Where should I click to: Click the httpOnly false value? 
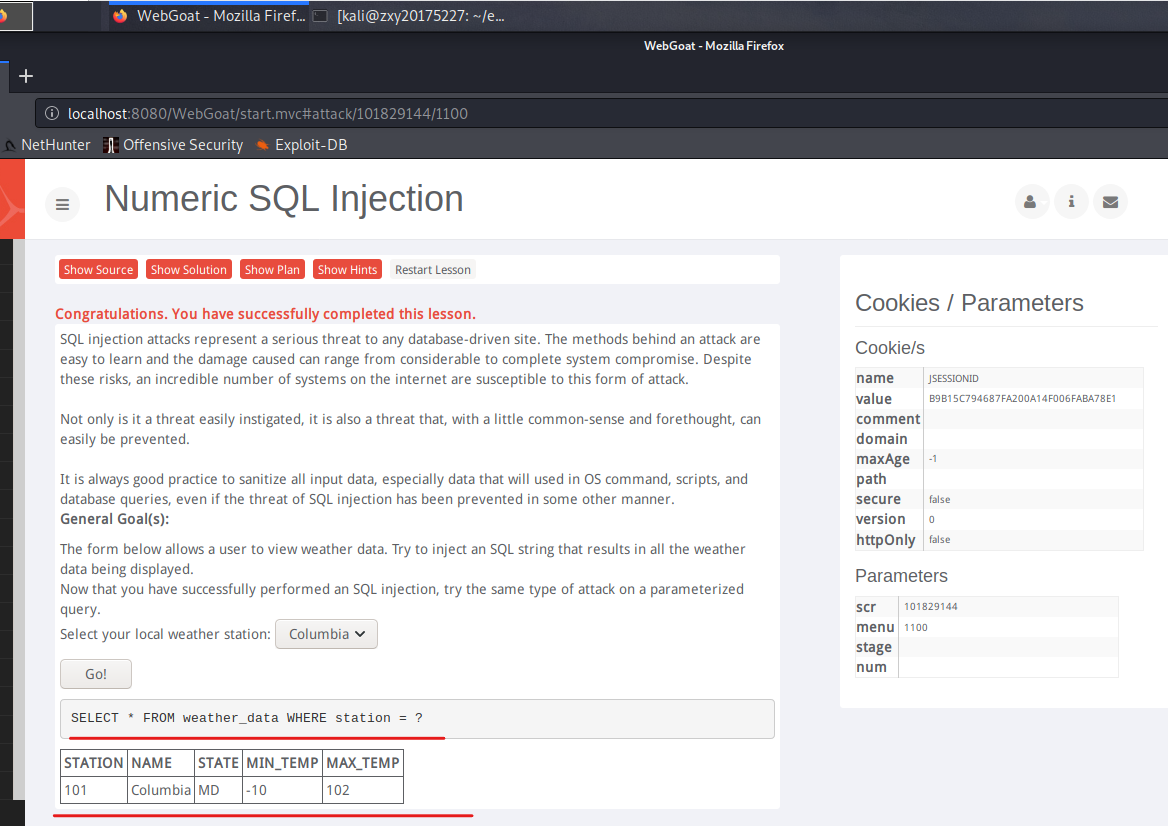(x=939, y=539)
